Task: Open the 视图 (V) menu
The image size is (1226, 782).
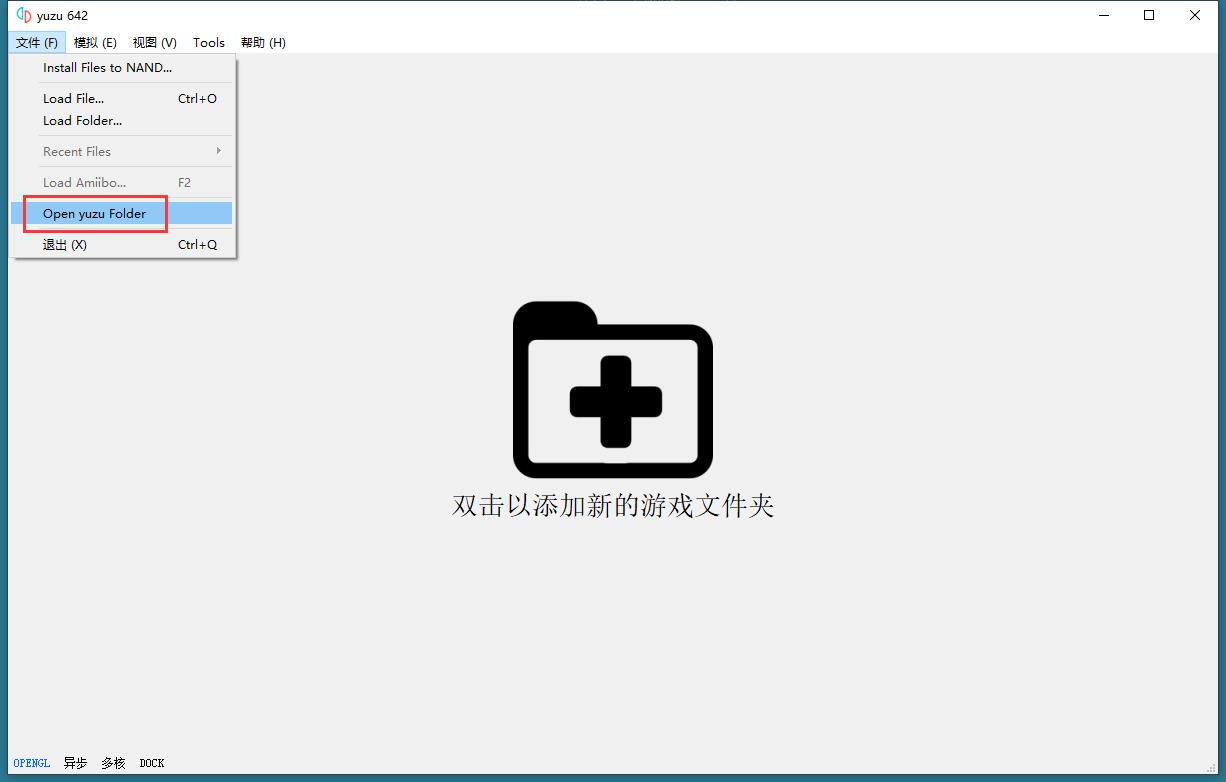Action: [x=154, y=42]
